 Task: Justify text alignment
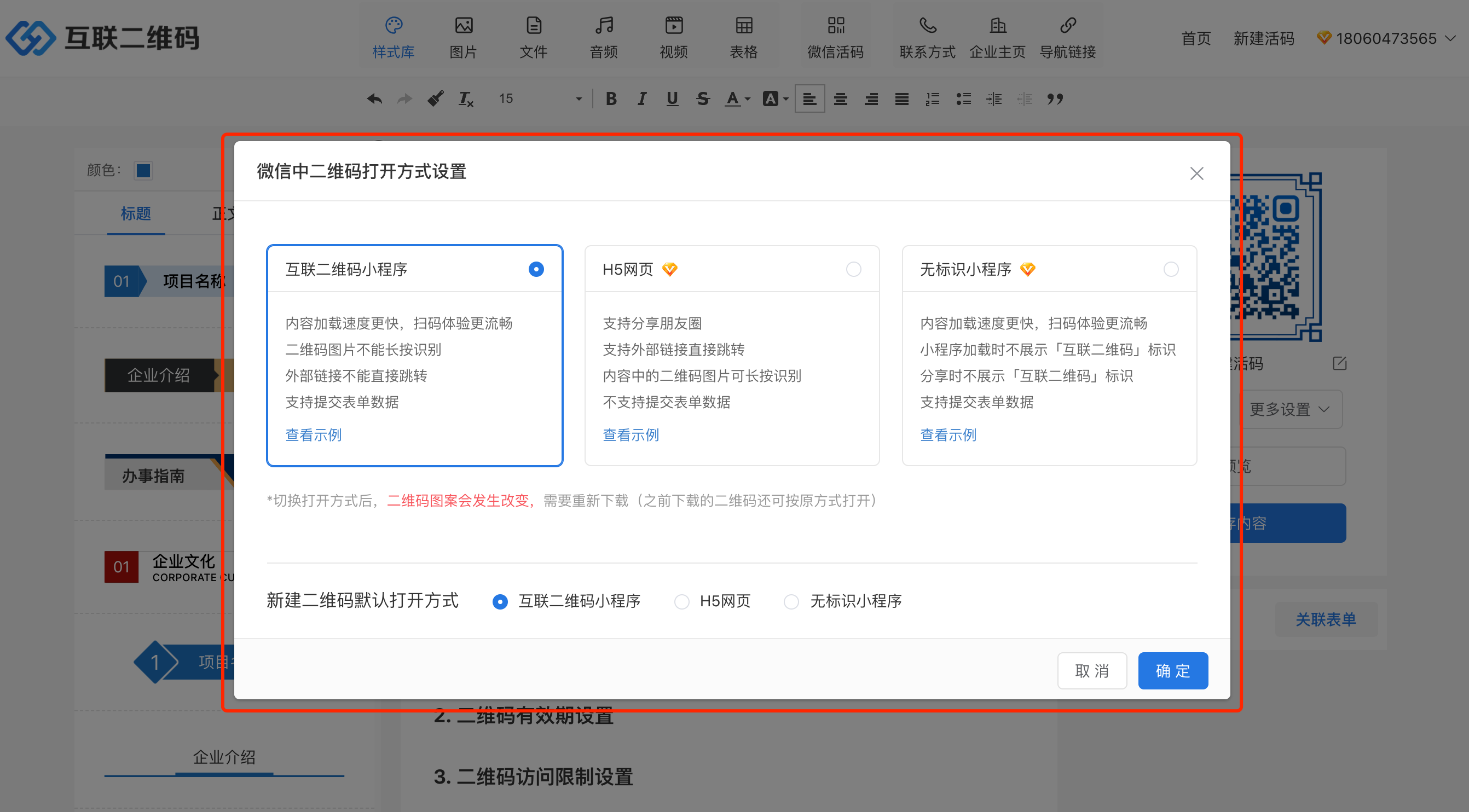pos(901,98)
